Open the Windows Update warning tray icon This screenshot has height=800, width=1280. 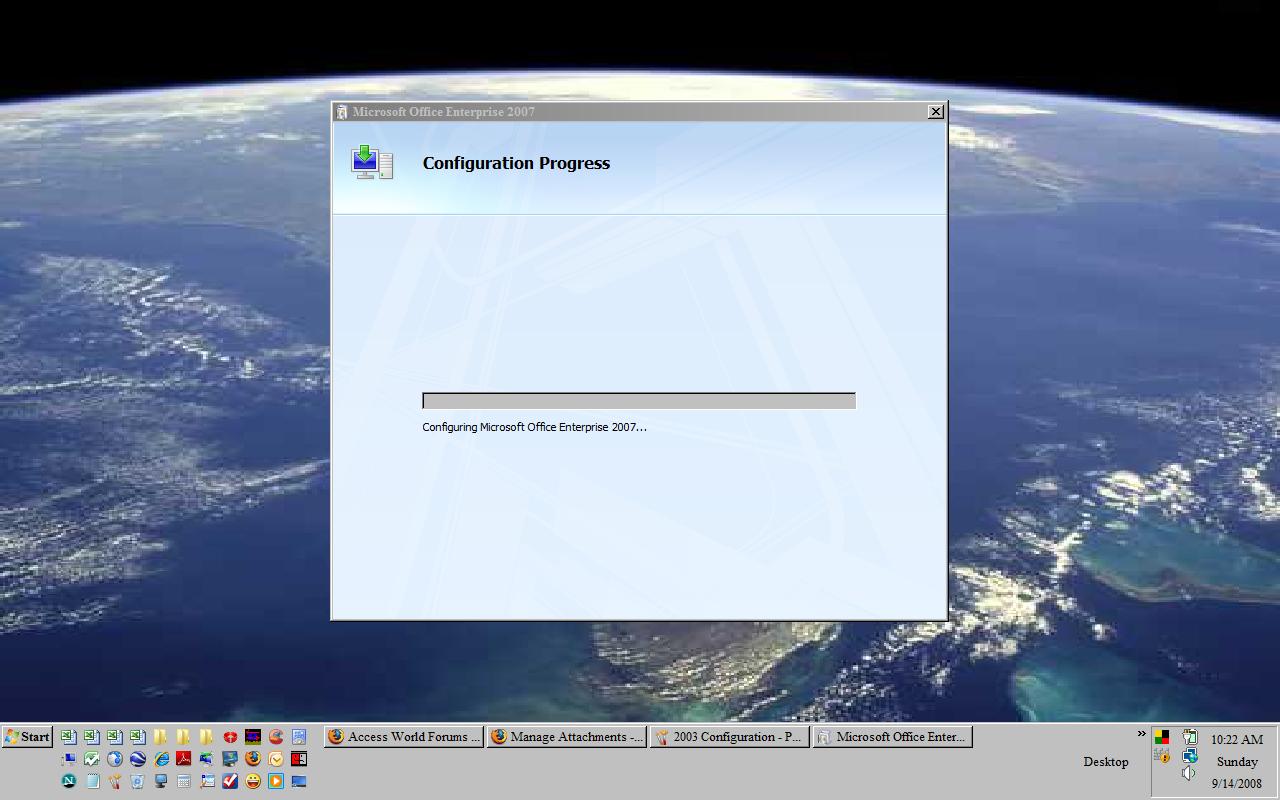click(1162, 756)
